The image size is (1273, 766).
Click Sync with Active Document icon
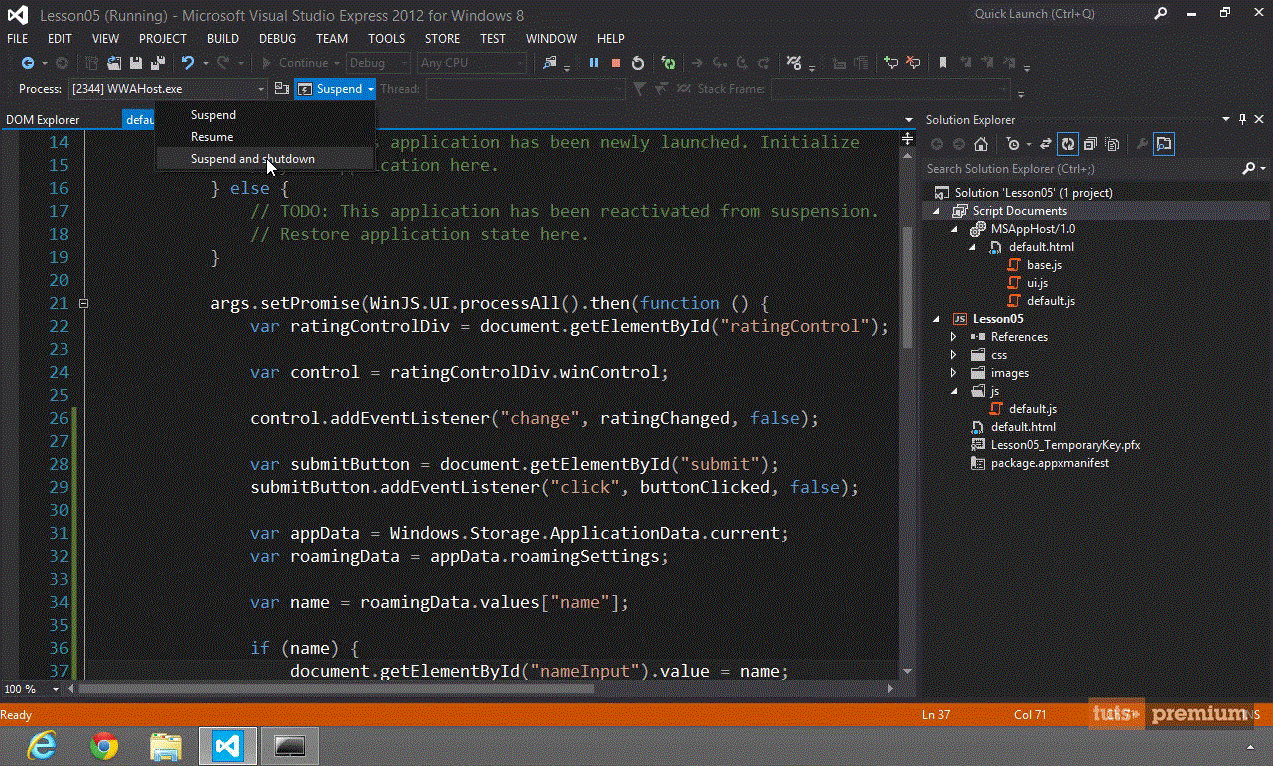click(x=1046, y=144)
